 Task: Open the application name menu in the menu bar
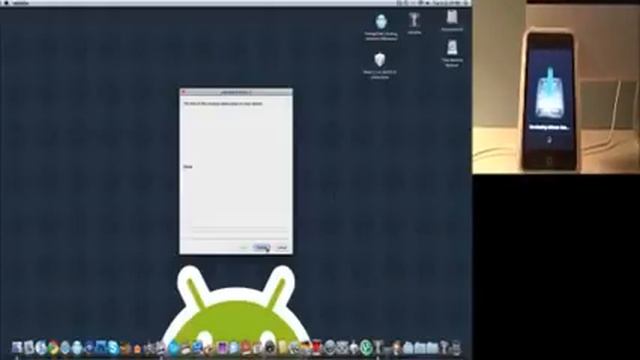(x=21, y=3)
